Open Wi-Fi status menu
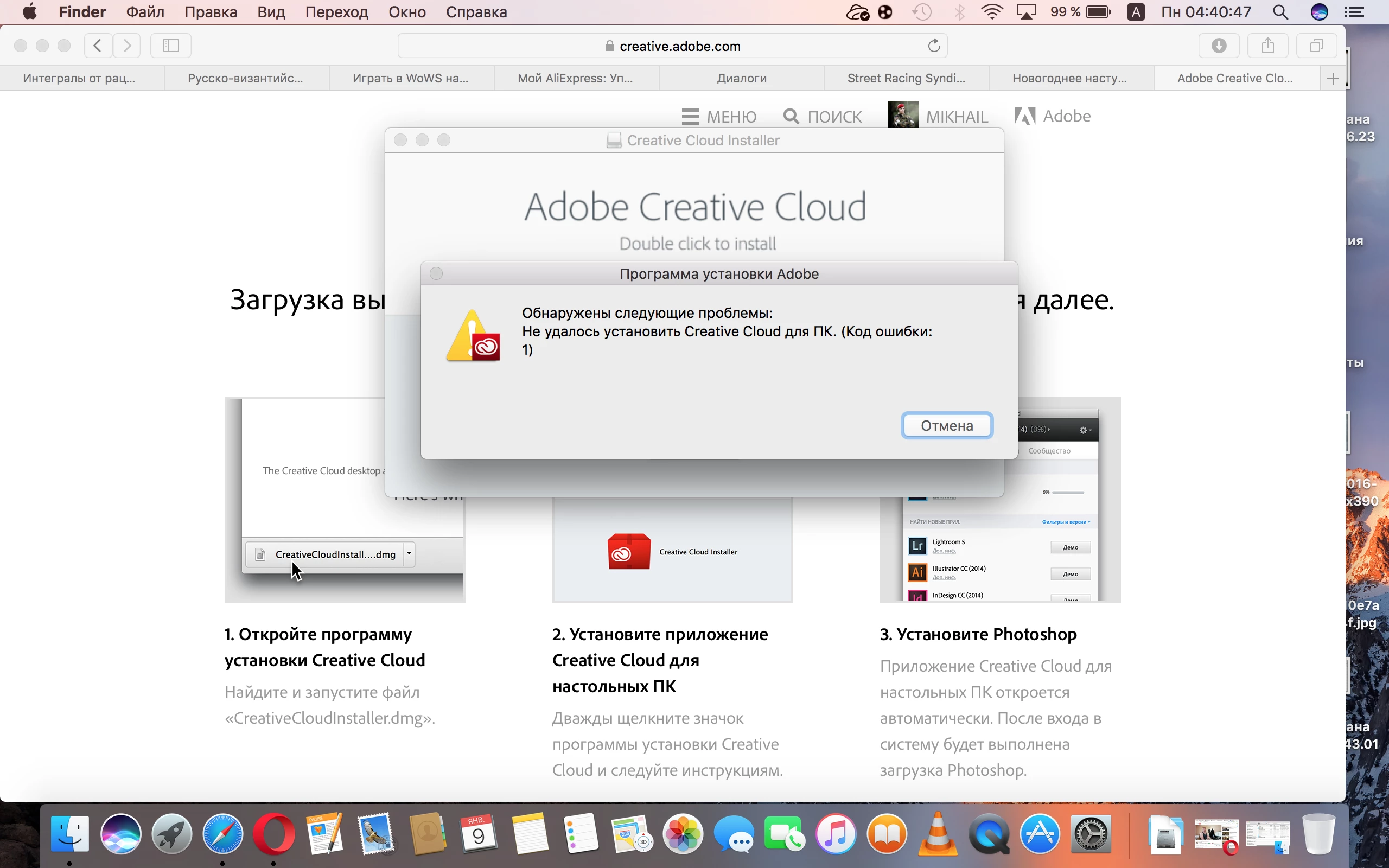 [x=991, y=12]
